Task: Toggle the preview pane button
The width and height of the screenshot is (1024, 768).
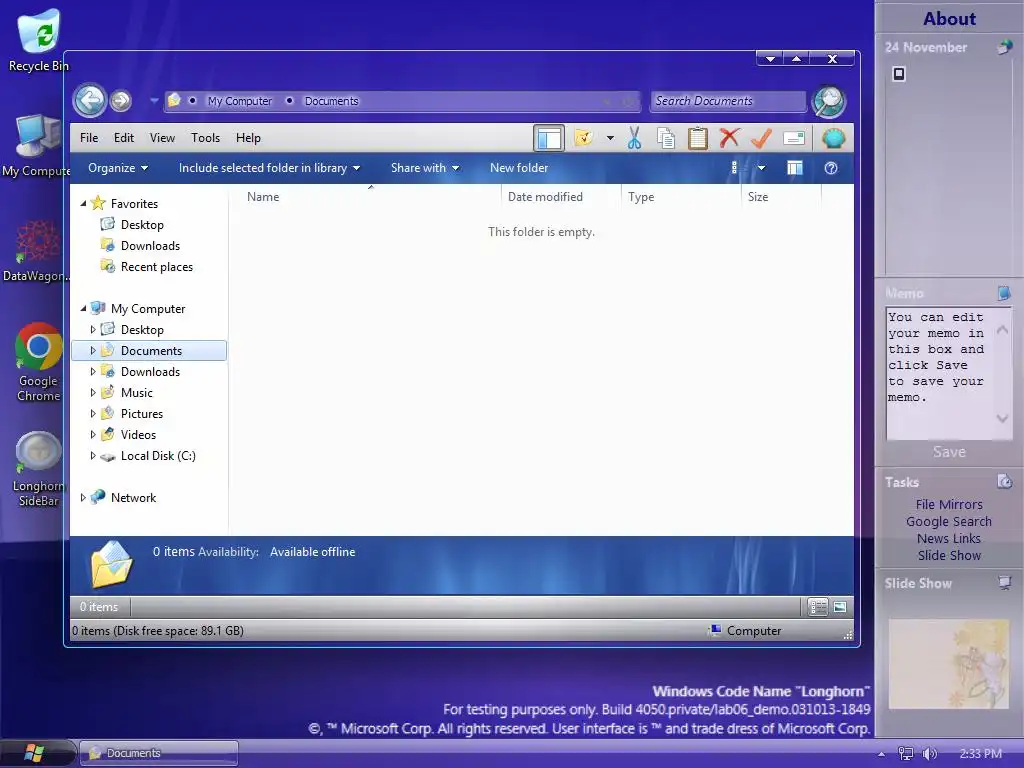Action: [795, 168]
